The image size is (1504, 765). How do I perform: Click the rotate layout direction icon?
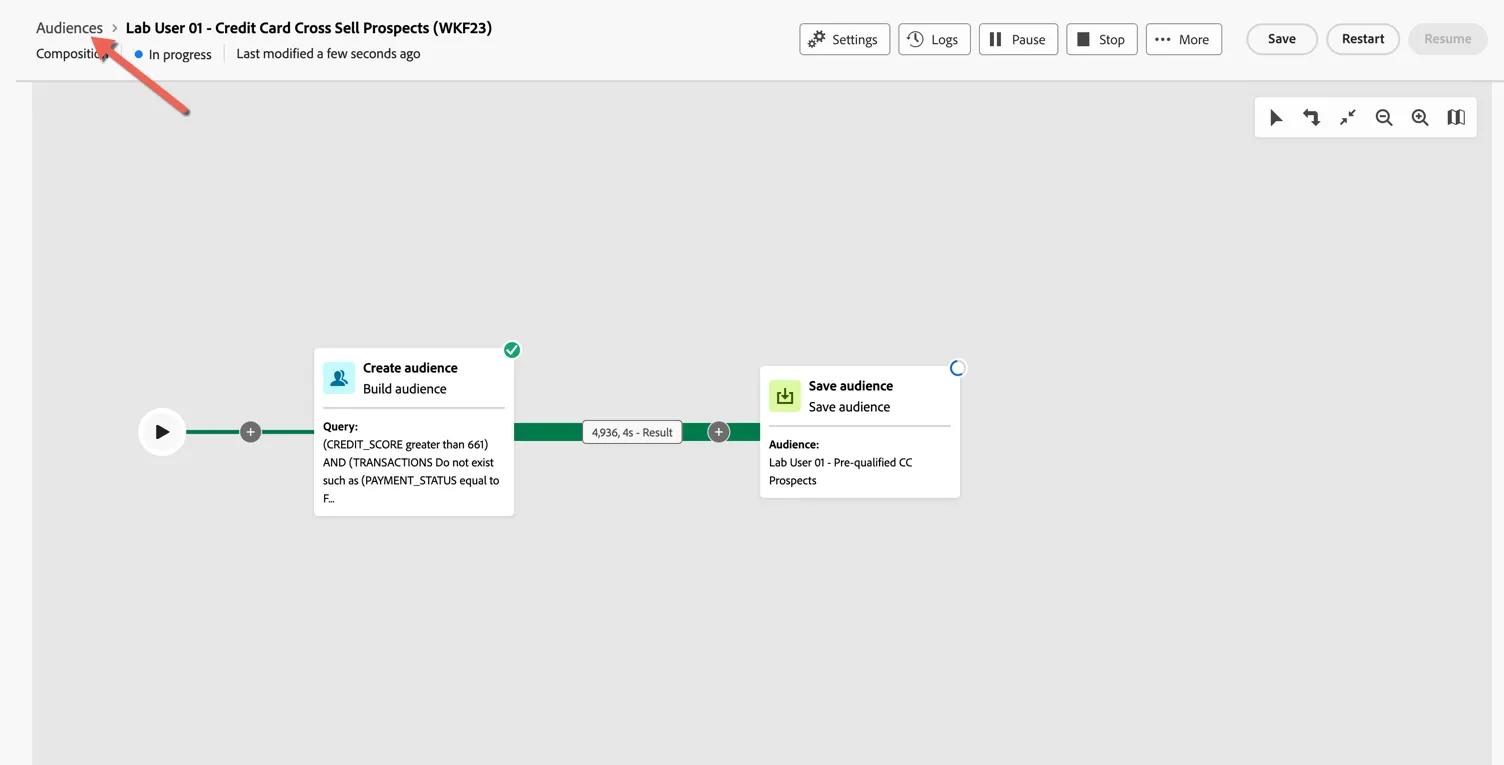1311,118
